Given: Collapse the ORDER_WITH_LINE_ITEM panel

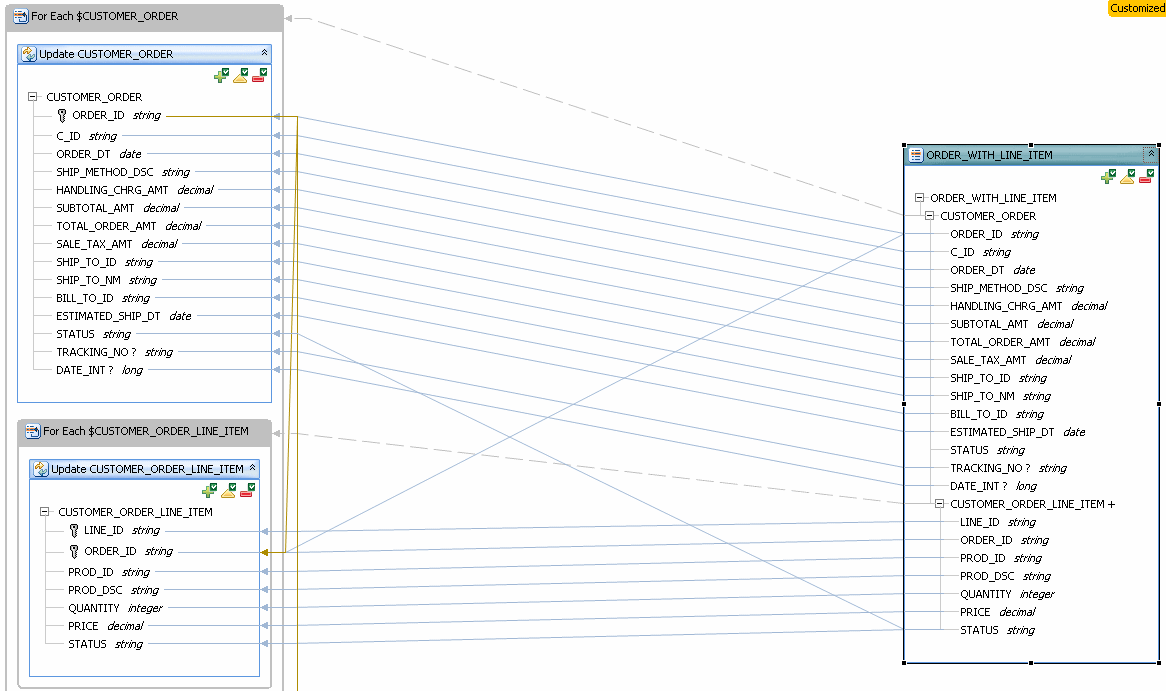Looking at the screenshot, I should point(1150,154).
